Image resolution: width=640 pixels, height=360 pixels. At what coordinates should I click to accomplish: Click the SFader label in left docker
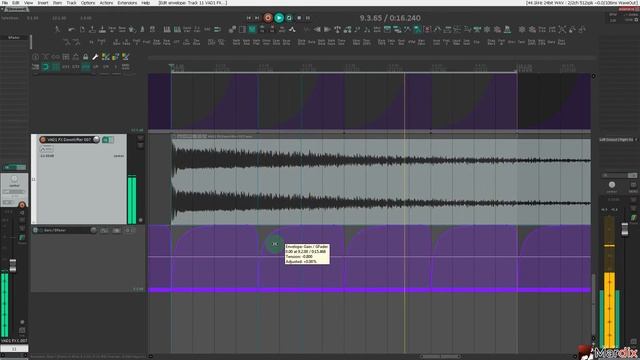[x=14, y=38]
